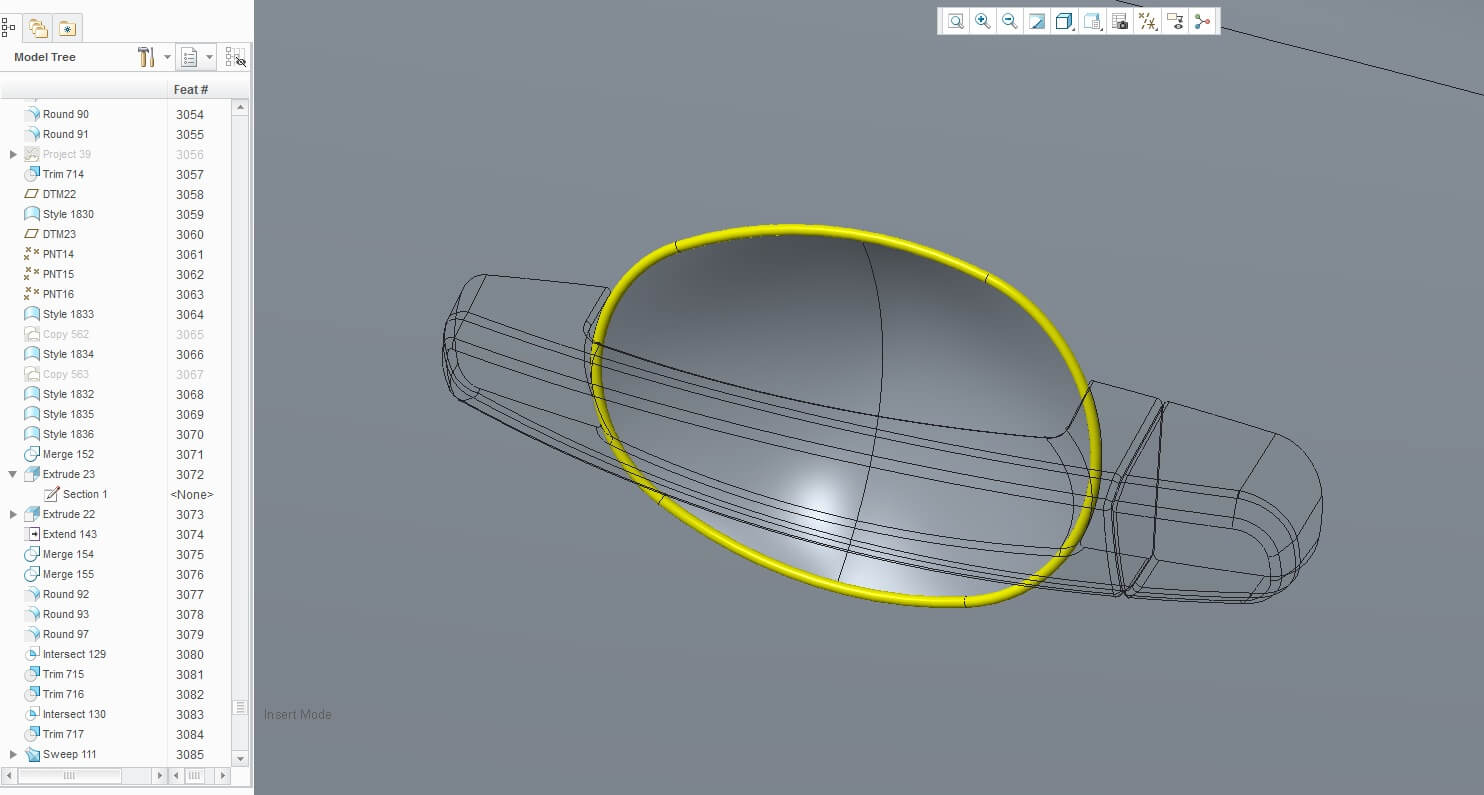This screenshot has height=795, width=1484.
Task: Click the Repaint screen icon
Action: (1037, 21)
